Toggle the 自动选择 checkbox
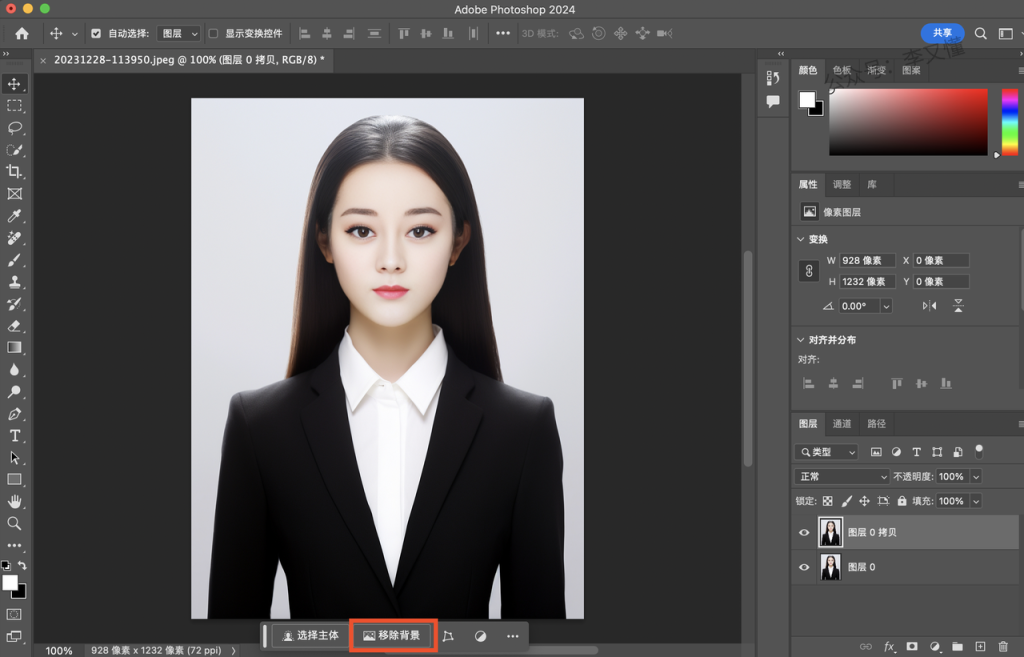1024x657 pixels. [96, 33]
